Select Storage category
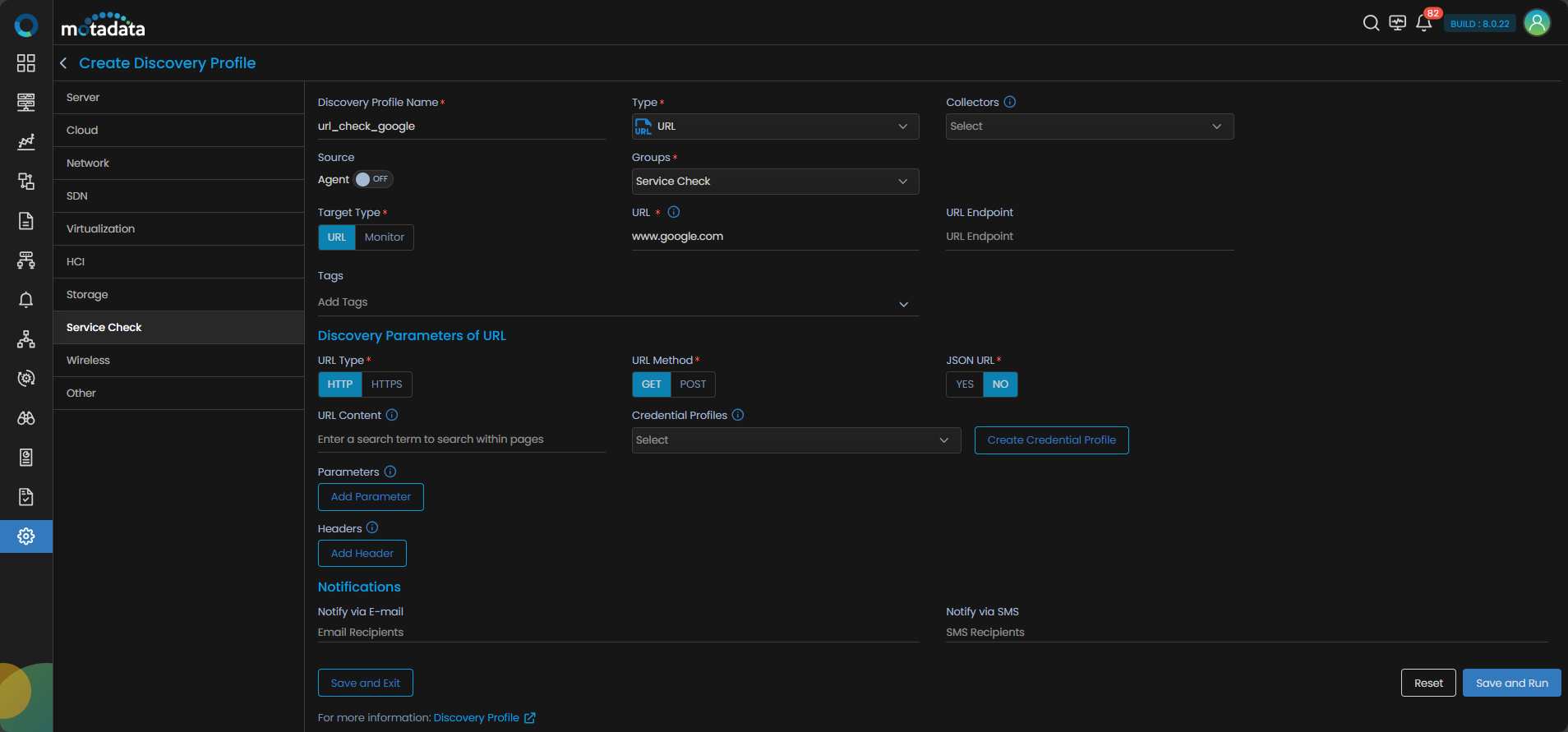The height and width of the screenshot is (732, 1568). 178,294
